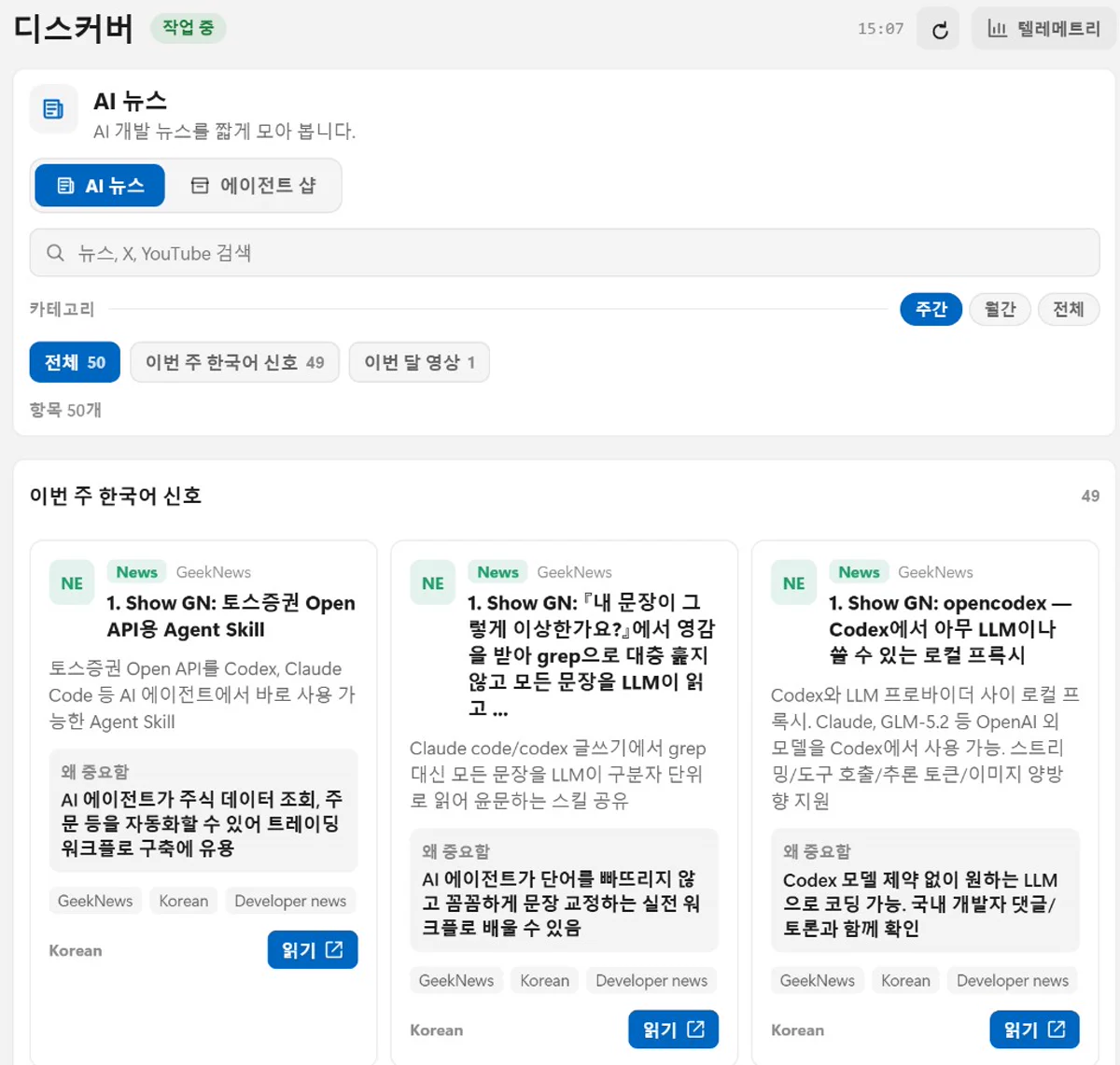Click GeekNews tag chip on opencodex card
The width and height of the screenshot is (1120, 1065).
(818, 980)
